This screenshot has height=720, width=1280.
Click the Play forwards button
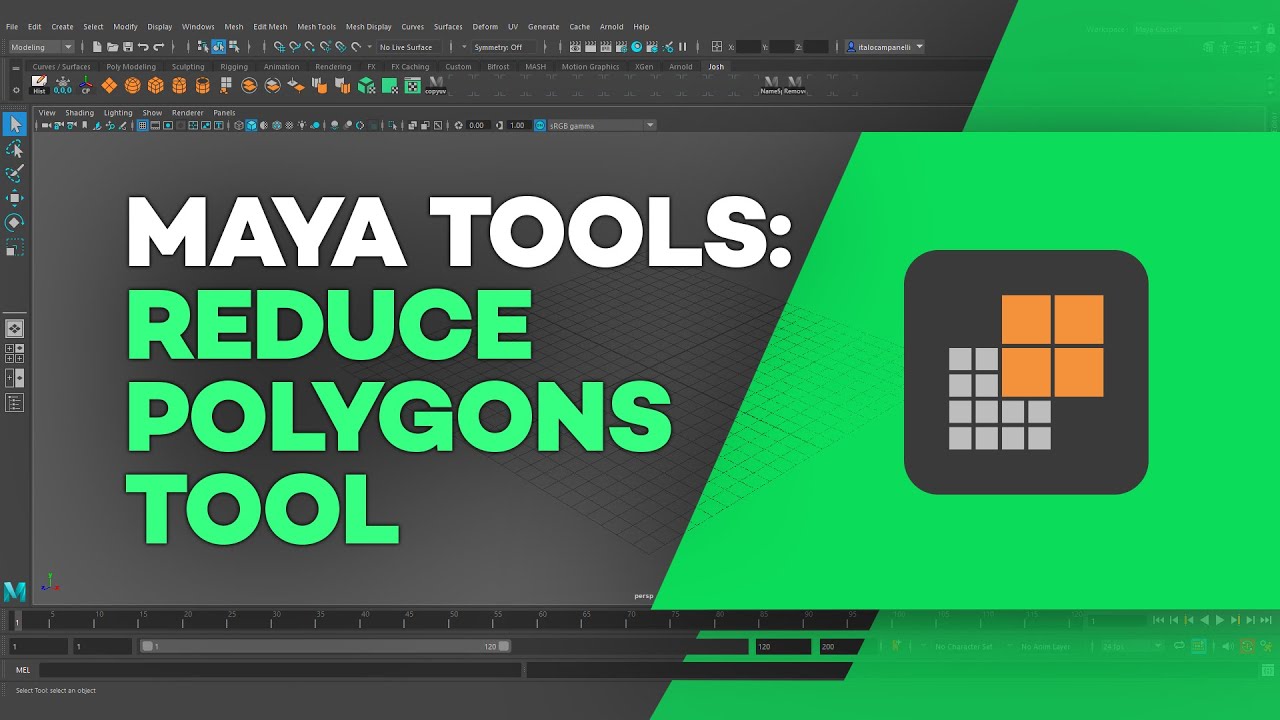pos(1220,620)
